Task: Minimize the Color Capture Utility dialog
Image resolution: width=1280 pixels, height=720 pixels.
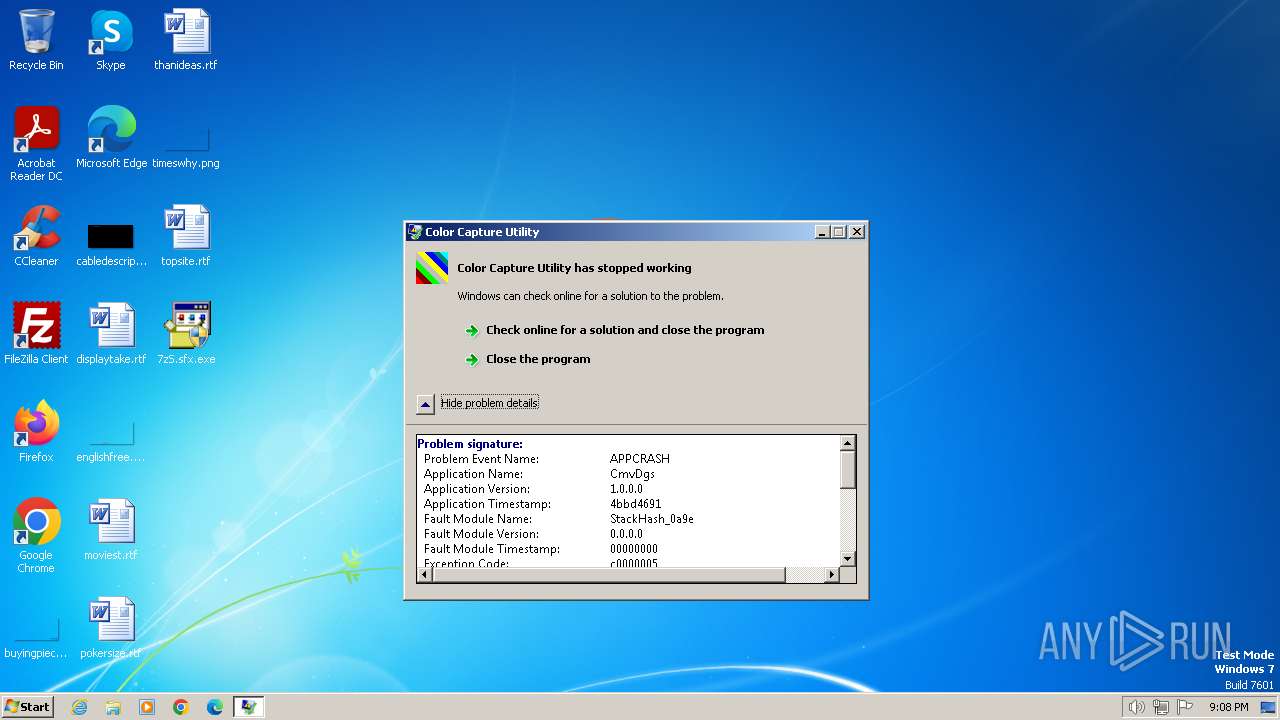Action: pyautogui.click(x=822, y=232)
